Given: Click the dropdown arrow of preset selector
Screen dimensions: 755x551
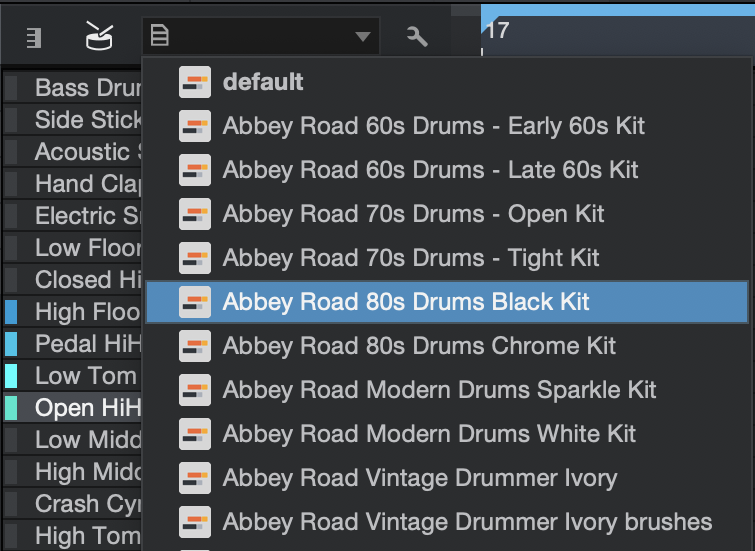Looking at the screenshot, I should [362, 36].
